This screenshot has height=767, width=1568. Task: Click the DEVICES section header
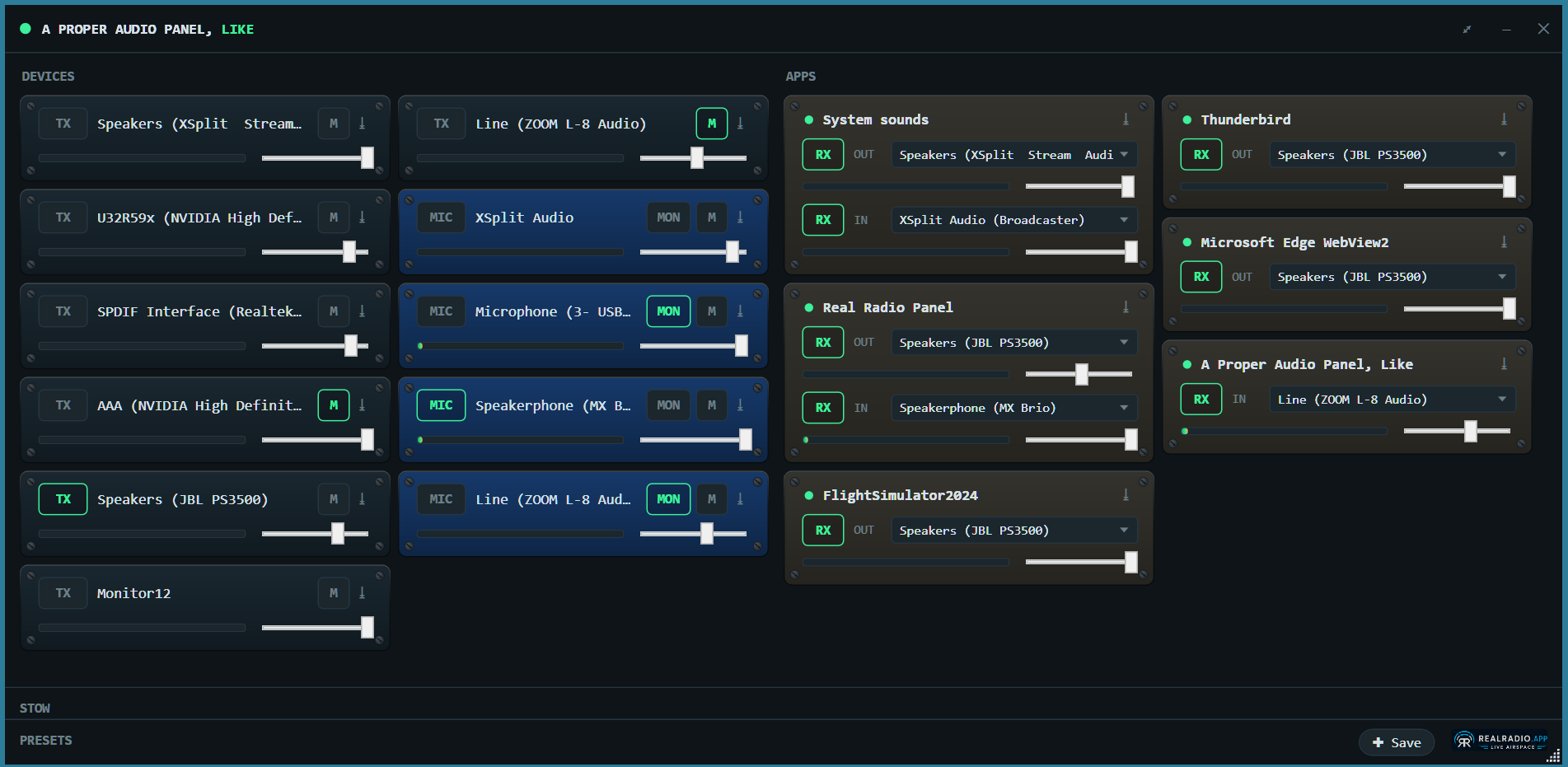click(48, 77)
